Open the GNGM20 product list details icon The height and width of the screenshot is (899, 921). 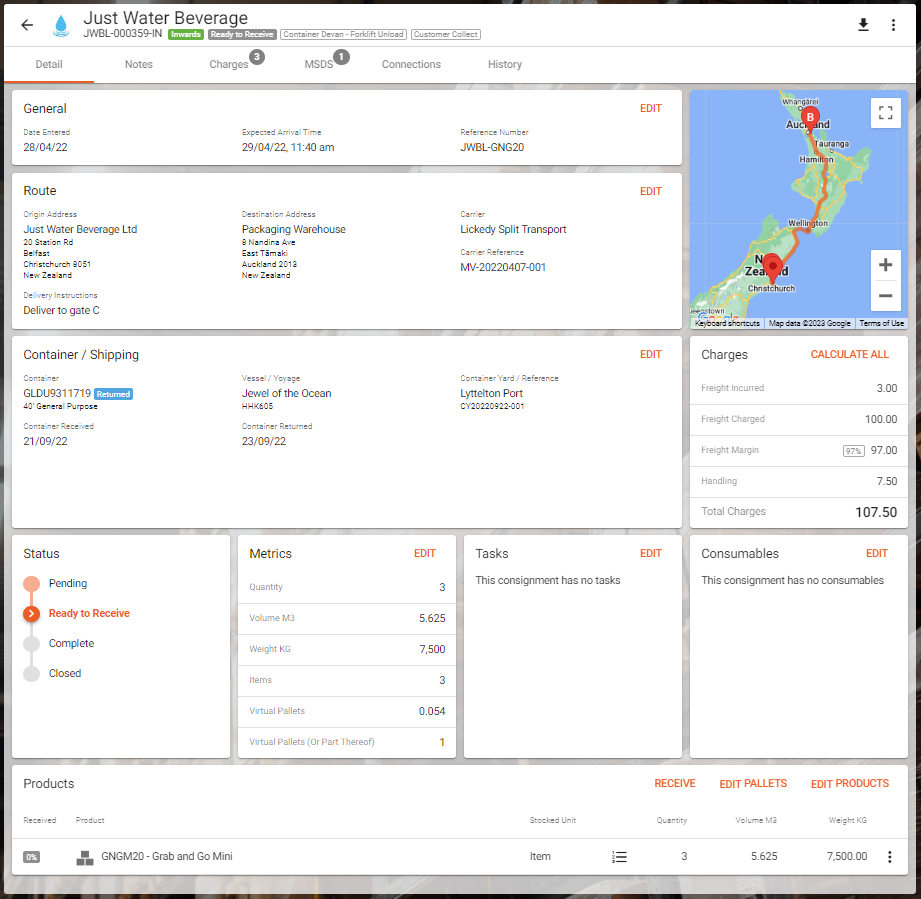[x=619, y=857]
